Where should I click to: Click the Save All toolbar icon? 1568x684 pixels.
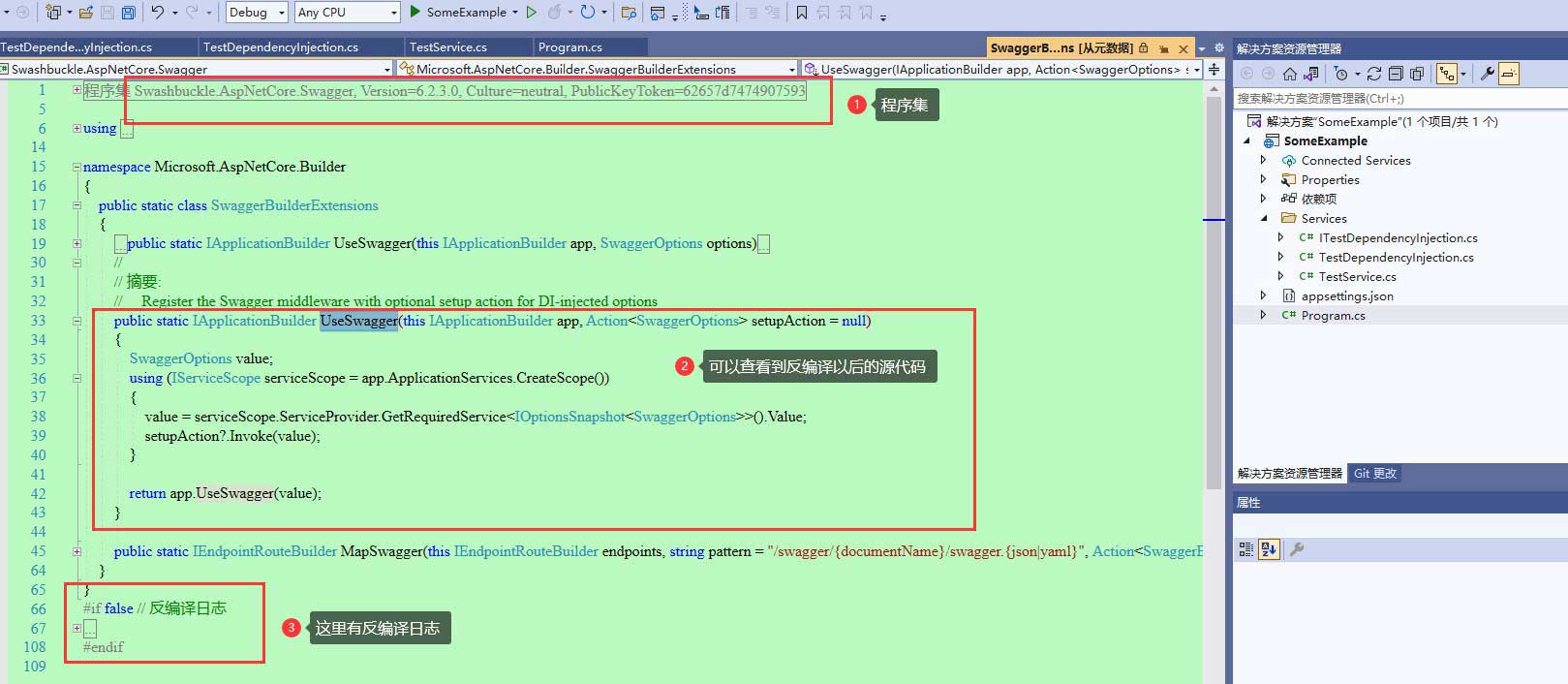pos(128,13)
